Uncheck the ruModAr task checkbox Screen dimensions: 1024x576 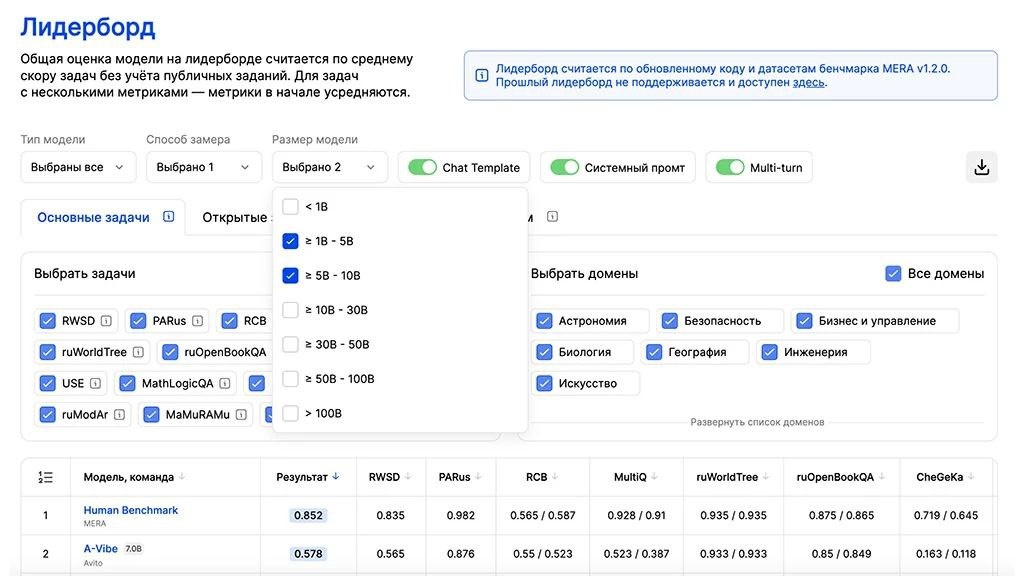(47, 415)
